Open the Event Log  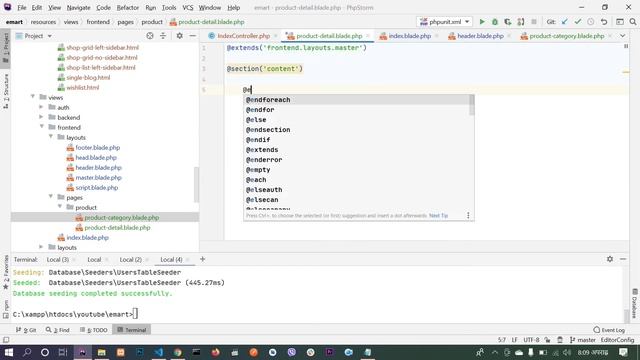point(609,330)
